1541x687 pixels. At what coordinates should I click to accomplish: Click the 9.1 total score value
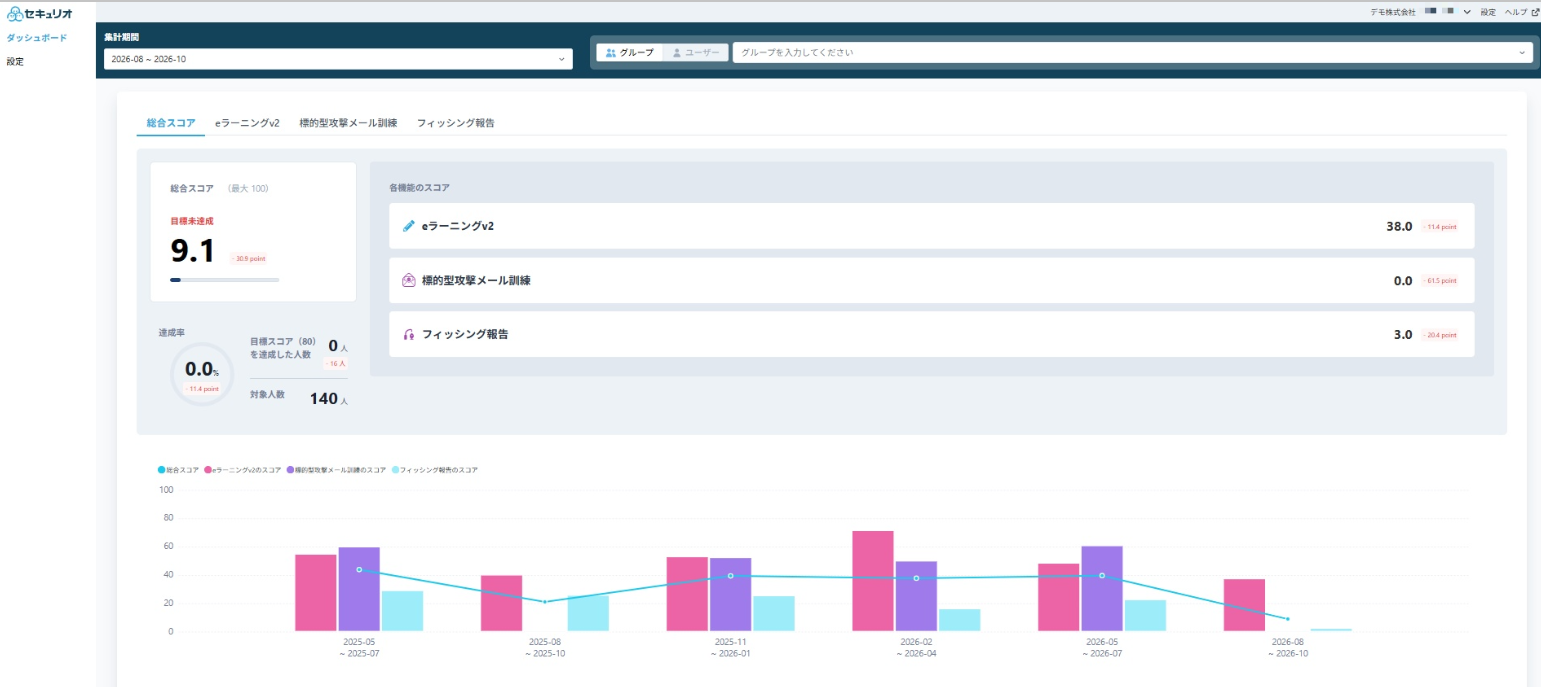coord(193,251)
